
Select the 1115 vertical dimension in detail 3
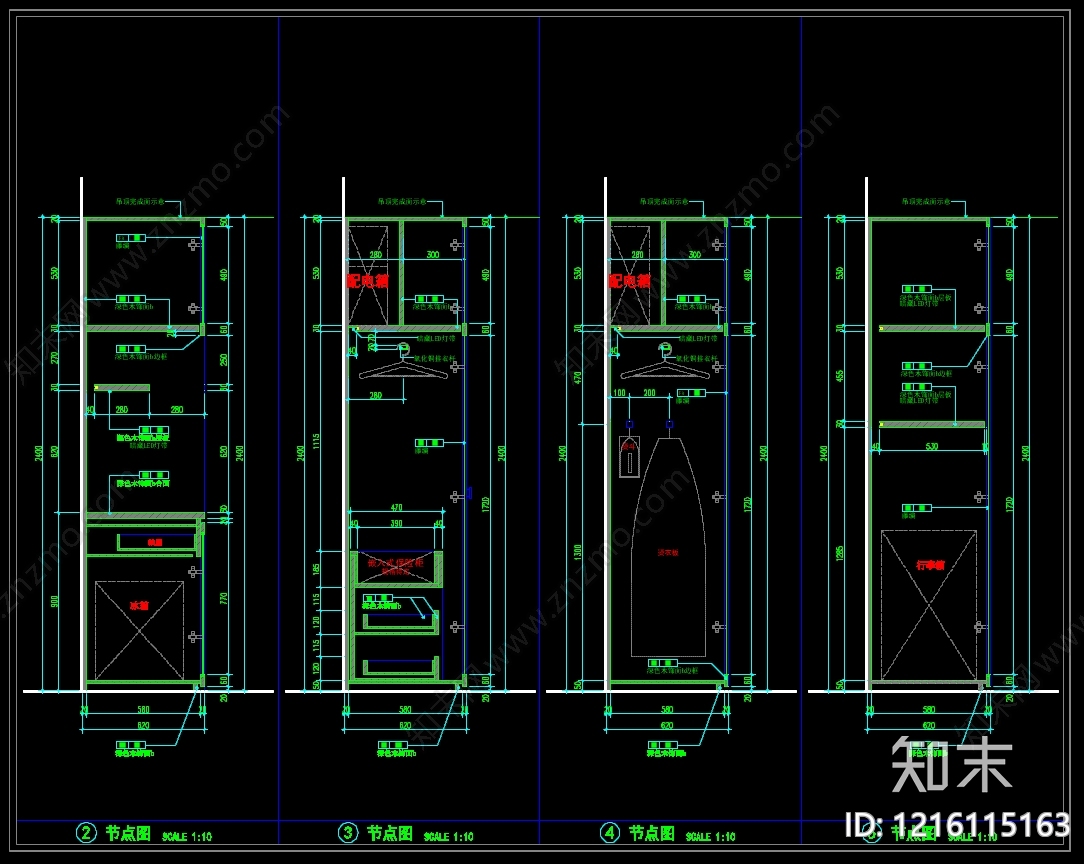coord(316,441)
